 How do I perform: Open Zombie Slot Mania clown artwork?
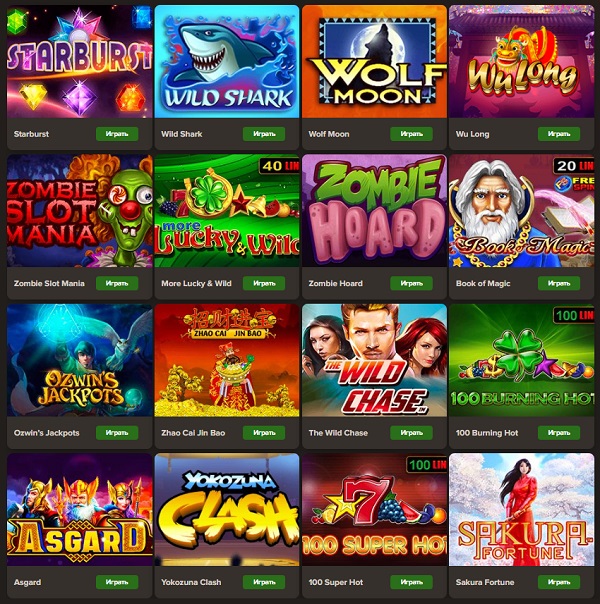(80, 211)
